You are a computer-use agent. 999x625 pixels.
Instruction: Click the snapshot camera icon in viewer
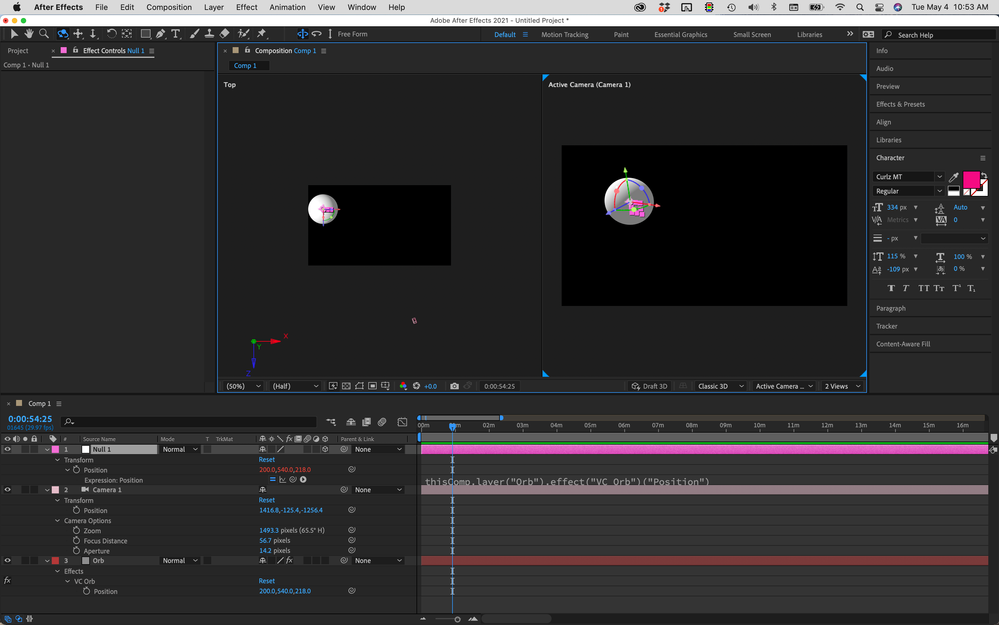(454, 386)
